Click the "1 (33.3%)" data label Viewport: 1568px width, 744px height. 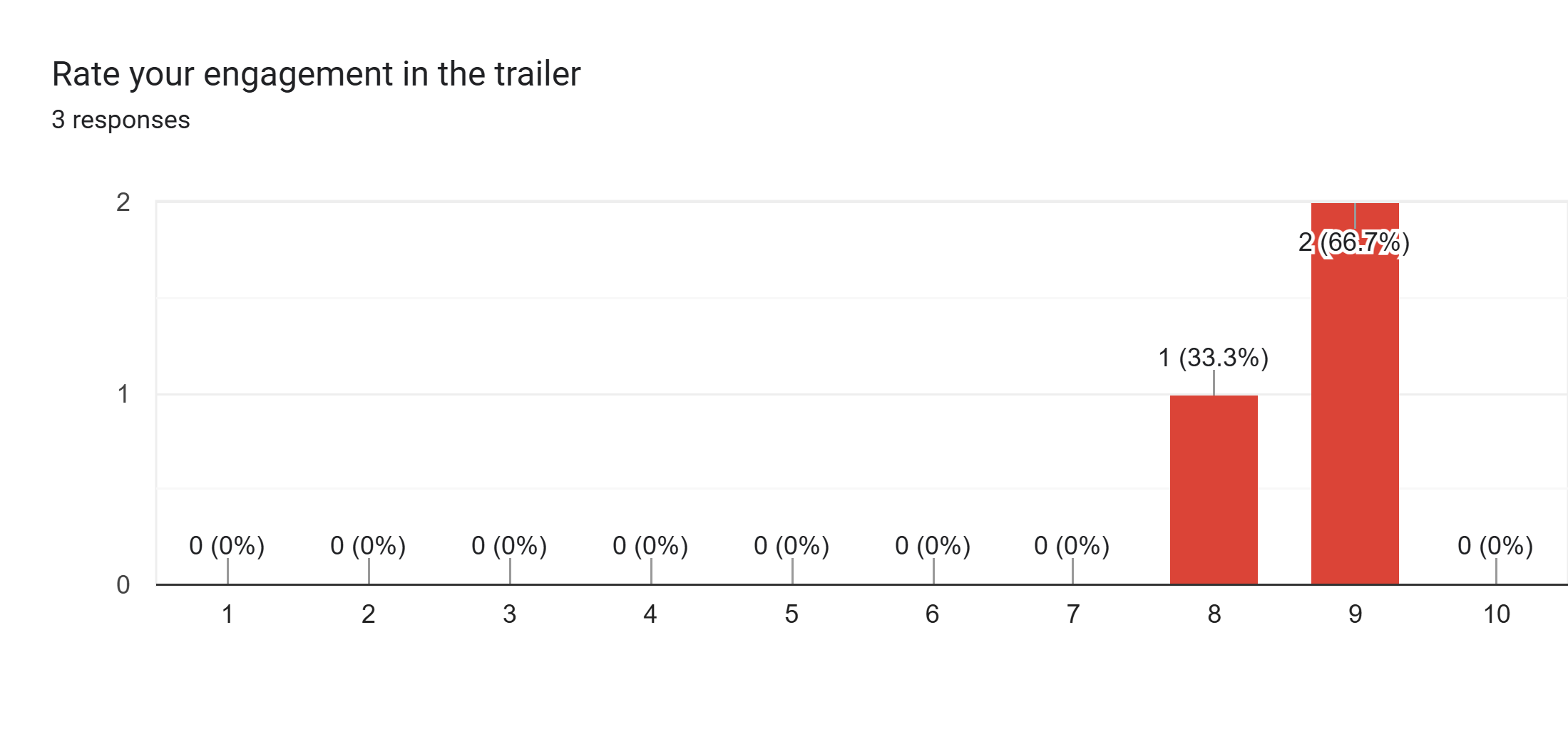coord(1213,357)
